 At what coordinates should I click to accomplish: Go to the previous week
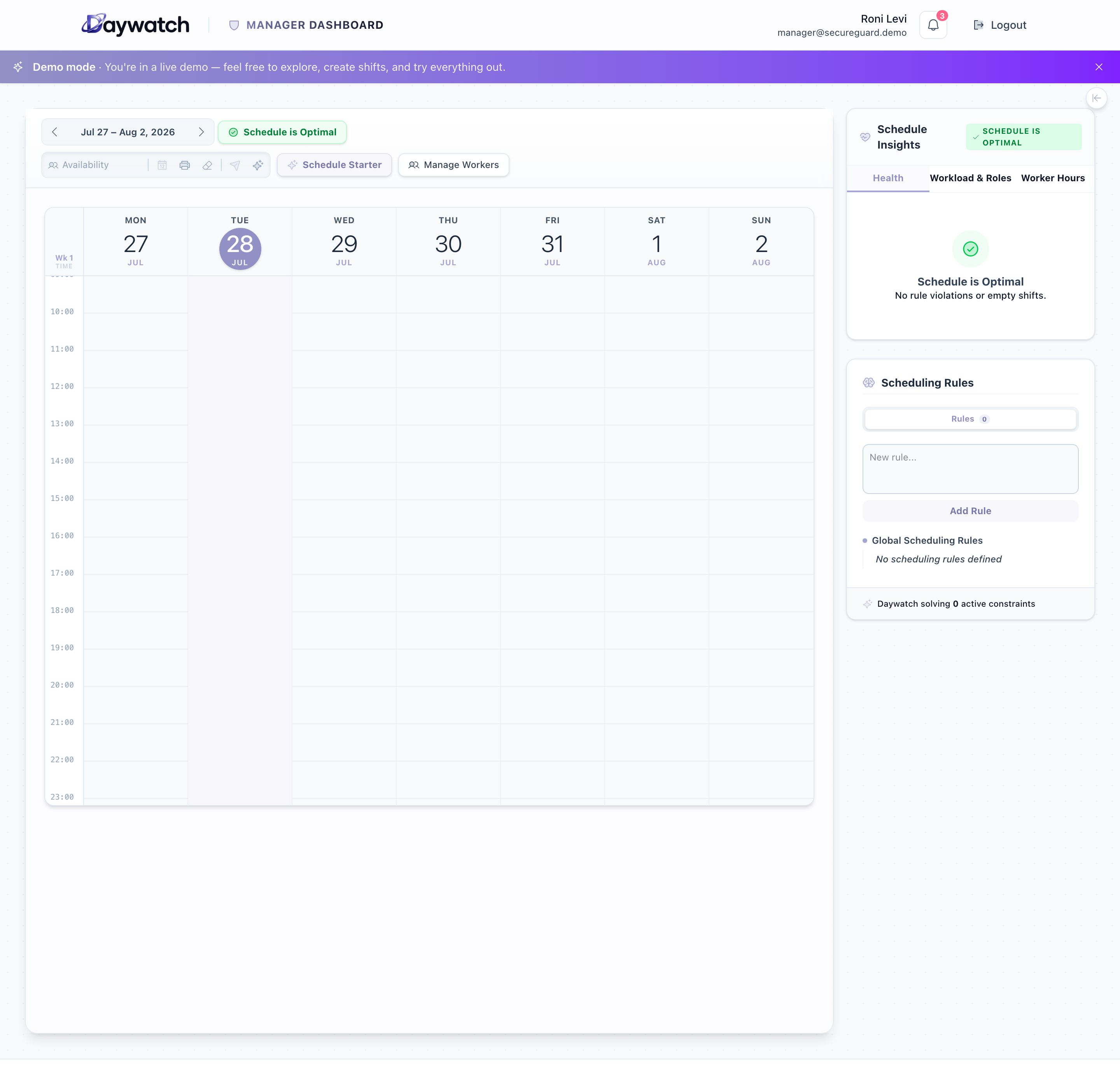[x=55, y=132]
